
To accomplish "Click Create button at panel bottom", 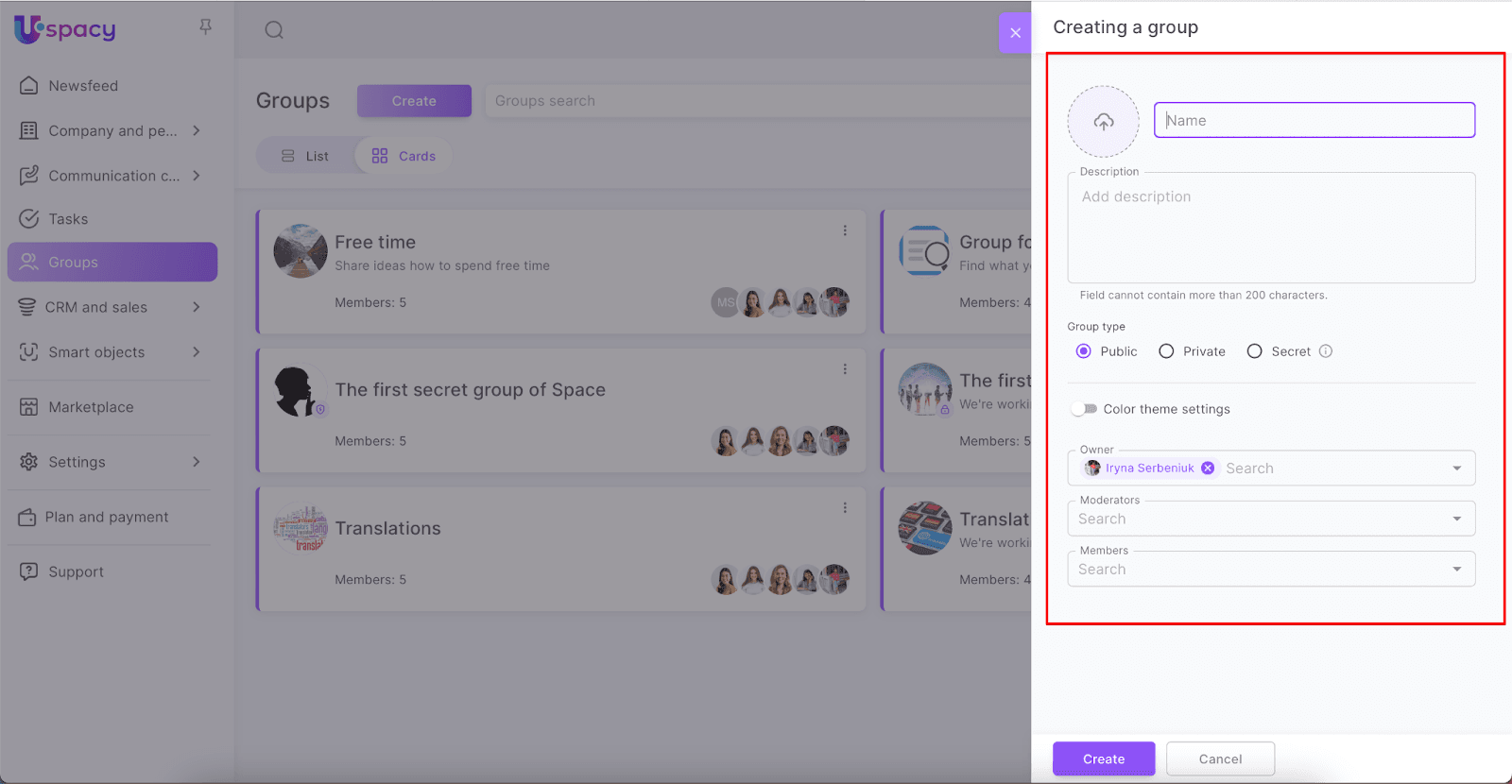I will coord(1104,758).
